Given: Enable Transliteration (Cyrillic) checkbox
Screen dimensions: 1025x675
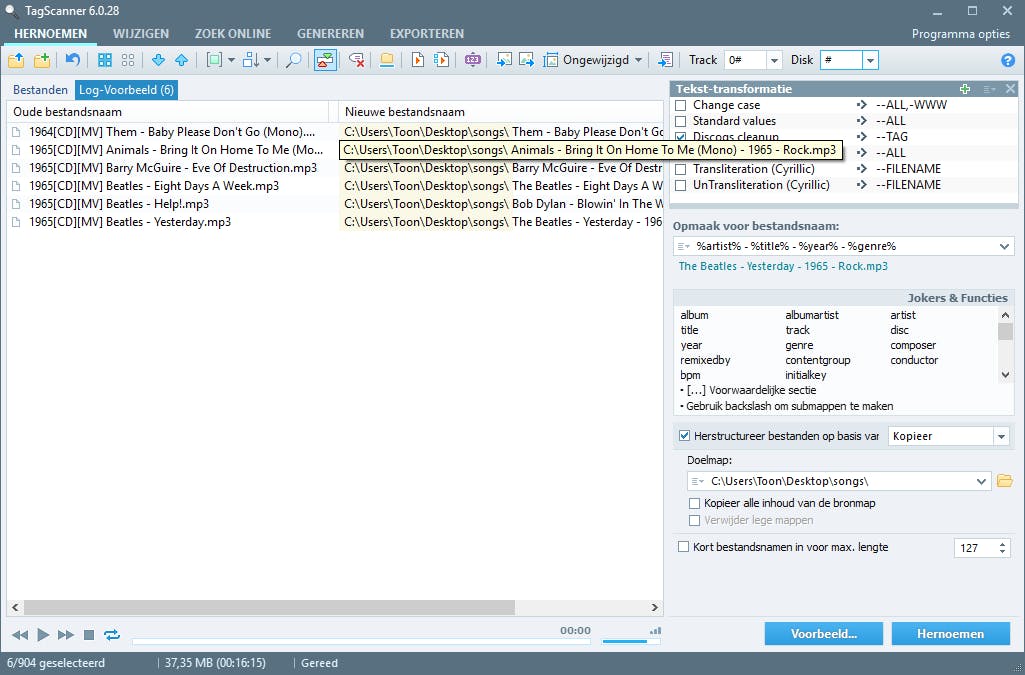Looking at the screenshot, I should [681, 169].
